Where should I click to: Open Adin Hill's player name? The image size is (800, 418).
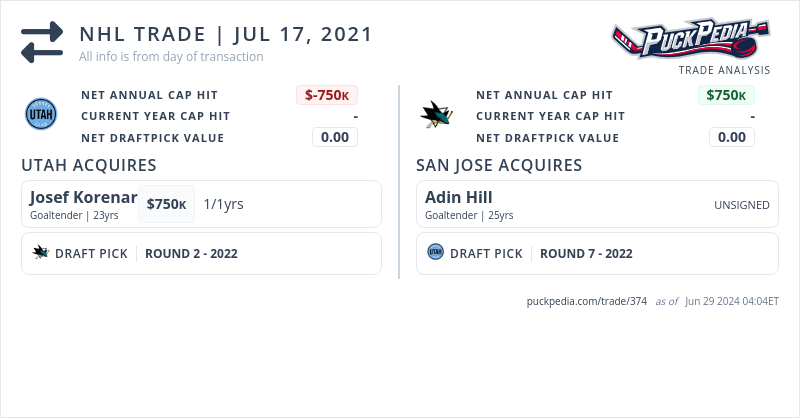point(458,197)
